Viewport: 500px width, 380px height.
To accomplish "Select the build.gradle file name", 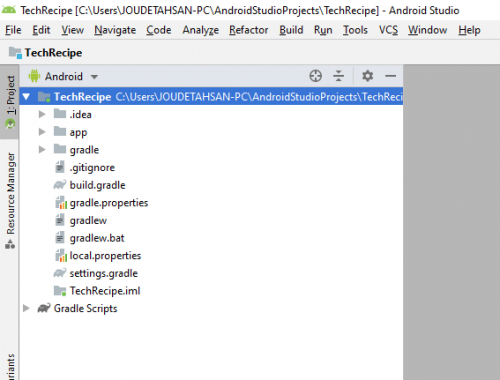I will [97, 185].
